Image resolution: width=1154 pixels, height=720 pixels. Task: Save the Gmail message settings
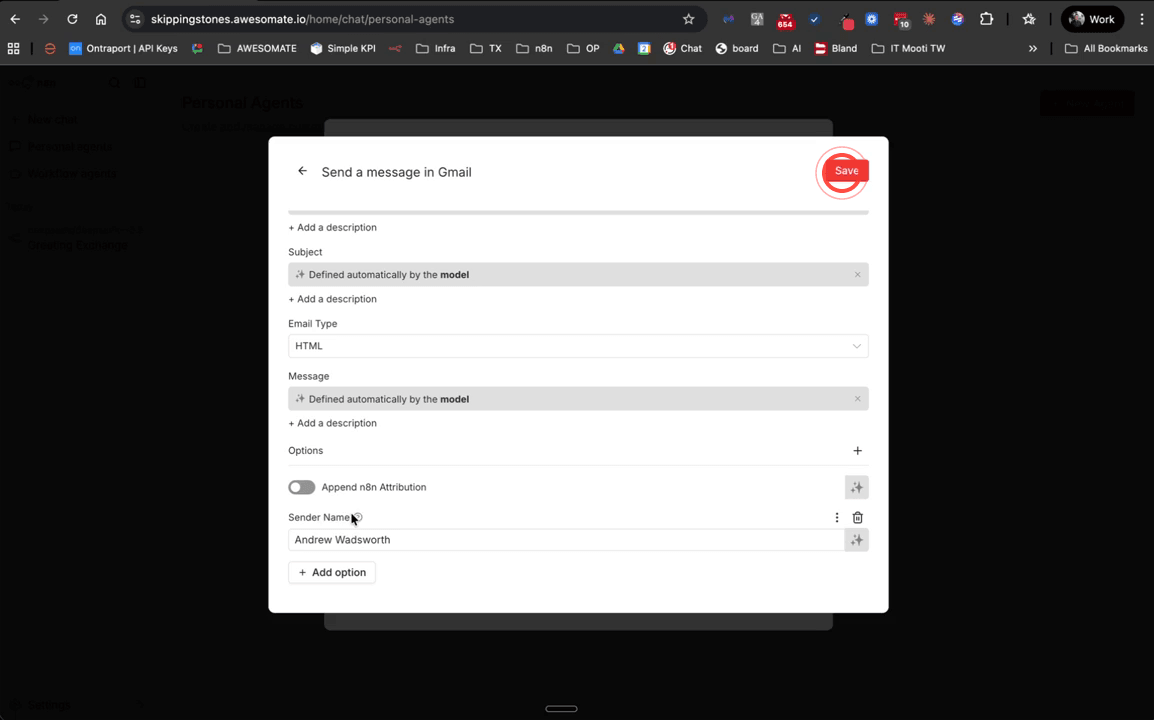pyautogui.click(x=845, y=170)
